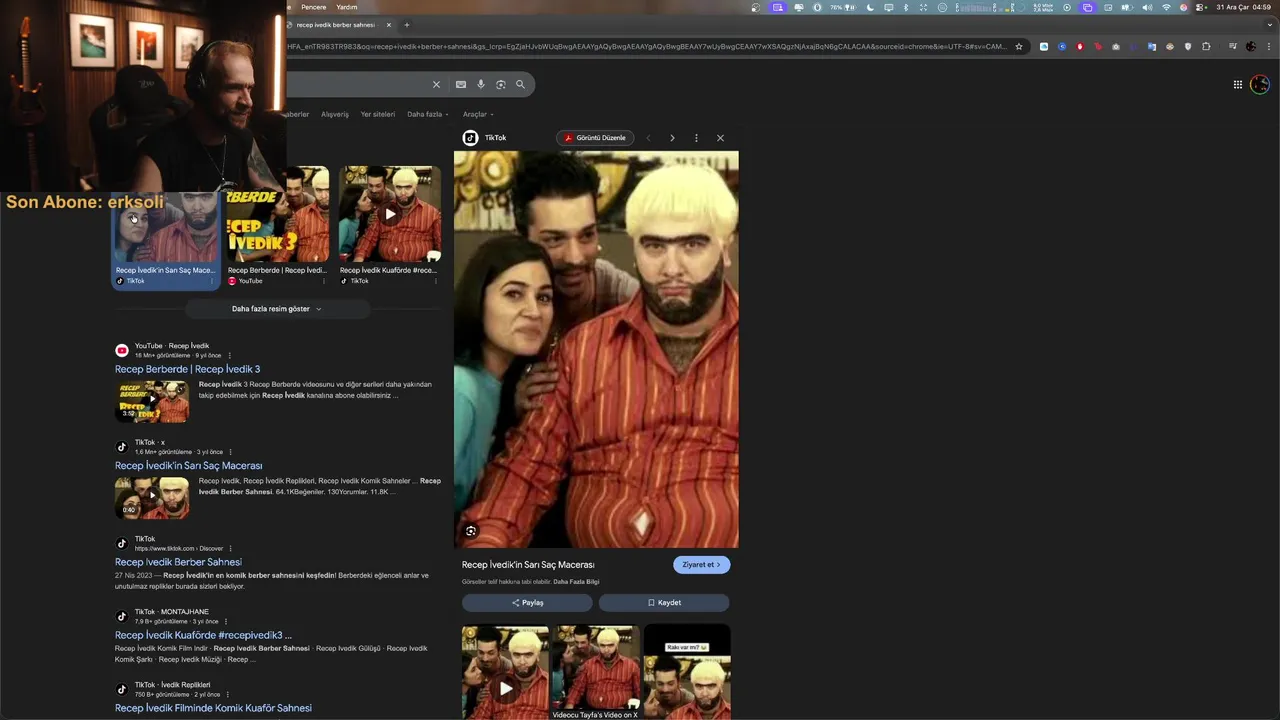Click Paylaş share button
The width and height of the screenshot is (1280, 720).
tap(527, 603)
